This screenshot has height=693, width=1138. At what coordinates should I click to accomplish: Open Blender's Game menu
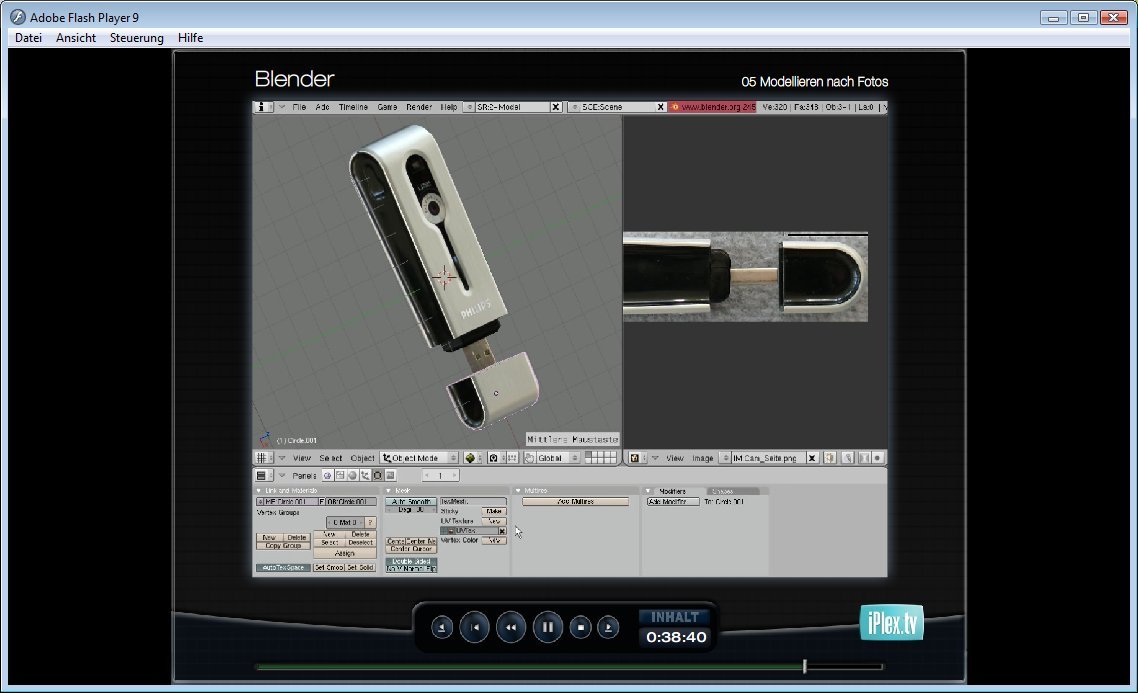(x=387, y=107)
